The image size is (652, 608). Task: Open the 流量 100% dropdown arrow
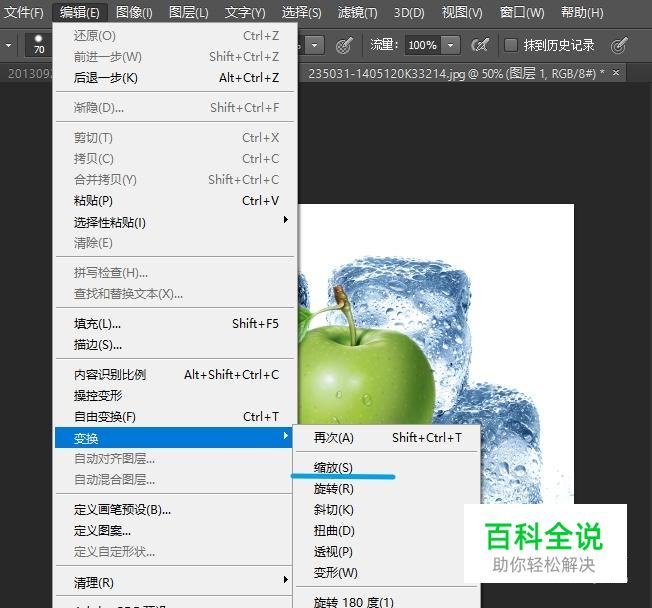(x=450, y=45)
